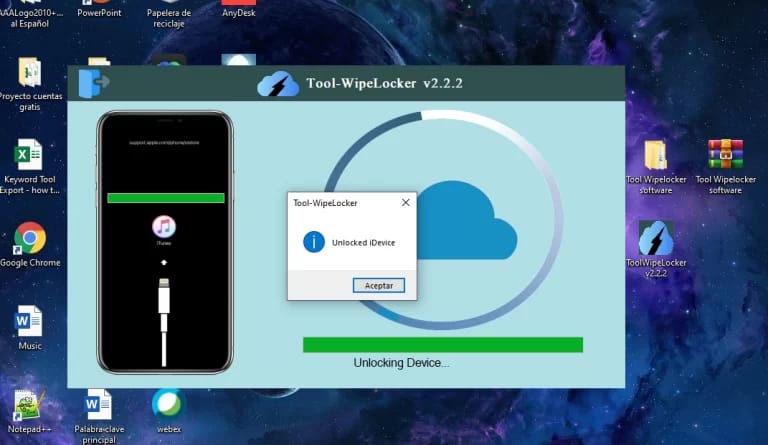Click the lightning cable image on phone
The height and width of the screenshot is (445, 768).
(x=164, y=322)
